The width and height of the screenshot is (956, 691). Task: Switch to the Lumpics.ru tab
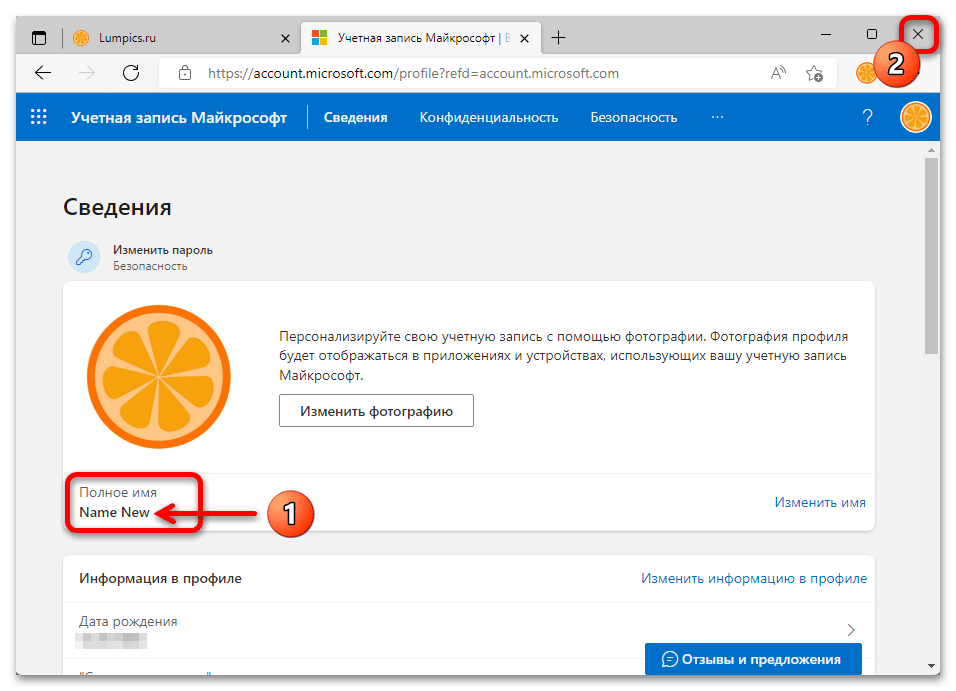[180, 38]
